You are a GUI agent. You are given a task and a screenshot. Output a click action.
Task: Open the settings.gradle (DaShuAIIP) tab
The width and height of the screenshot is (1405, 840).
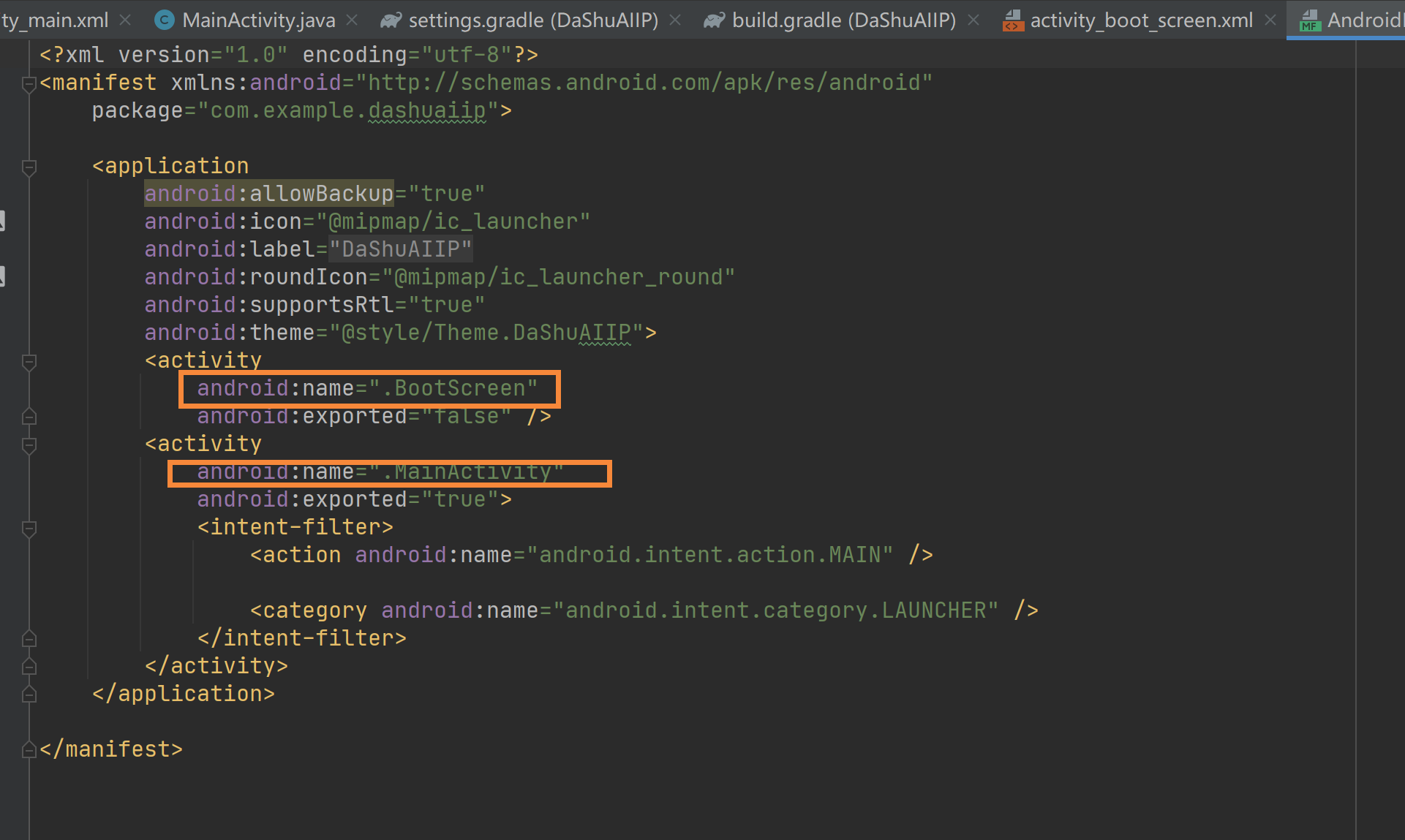(533, 20)
